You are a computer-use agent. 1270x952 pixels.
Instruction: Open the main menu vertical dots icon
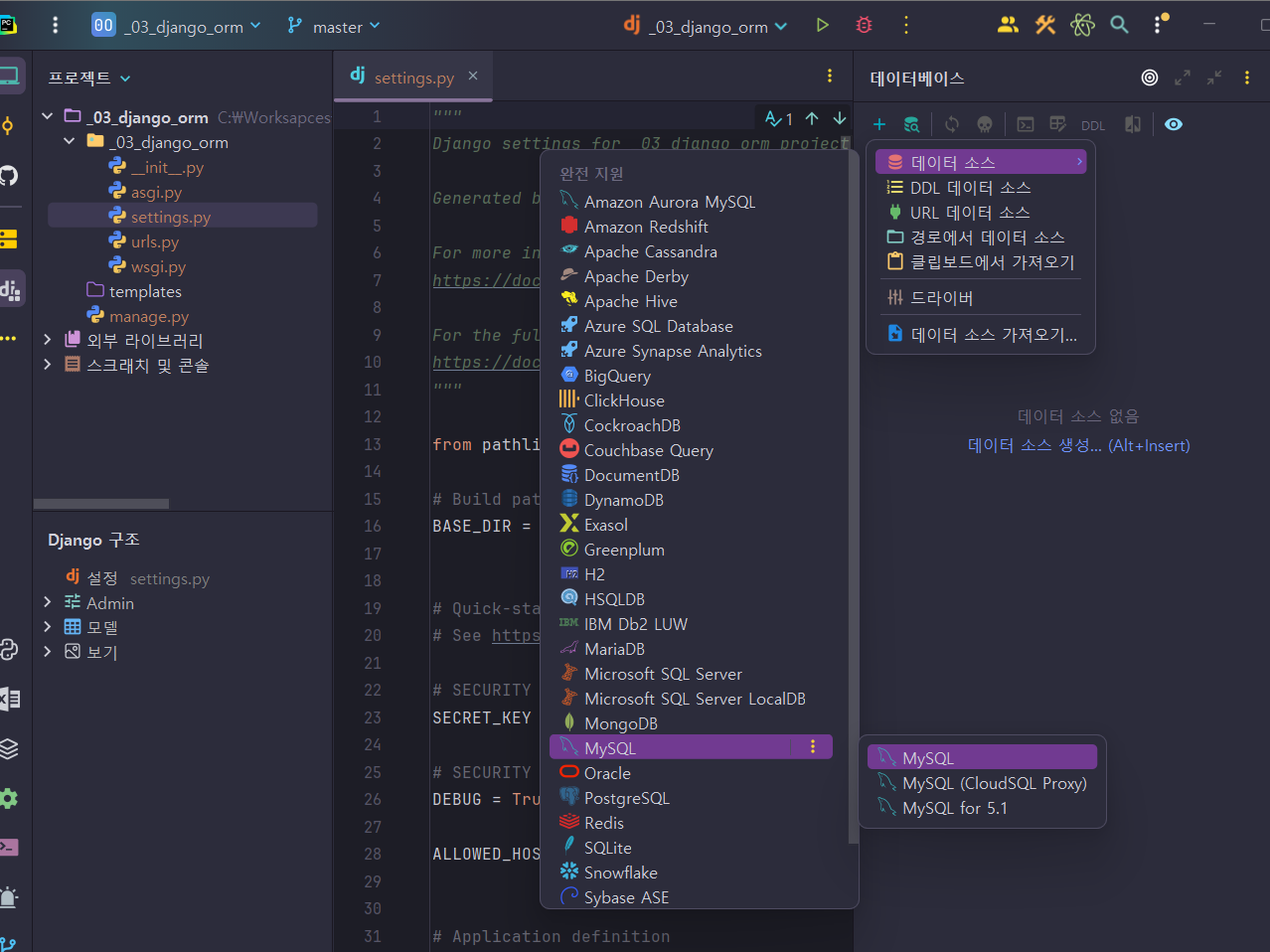pos(55,26)
